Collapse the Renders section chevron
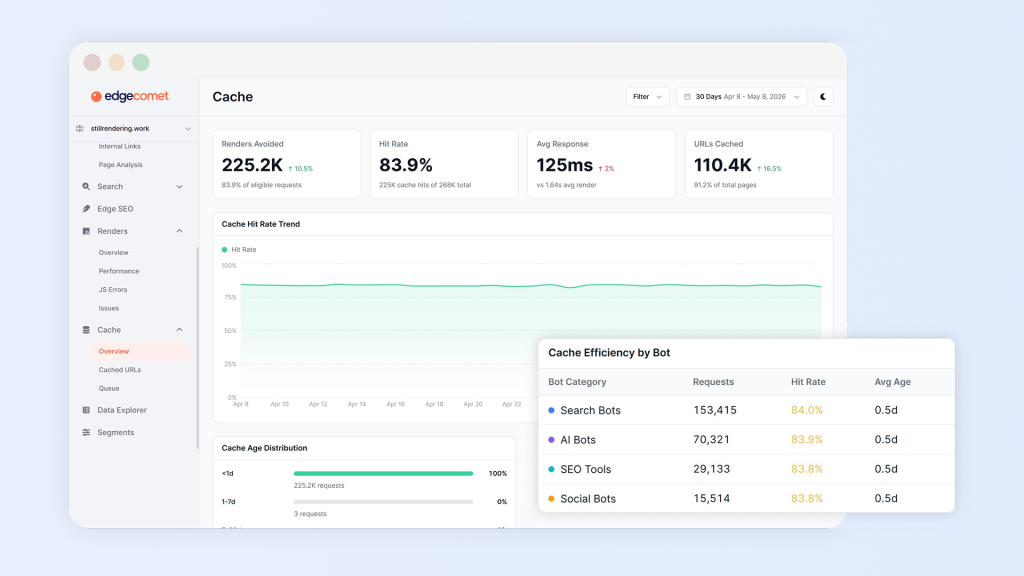1024x576 pixels. point(179,231)
